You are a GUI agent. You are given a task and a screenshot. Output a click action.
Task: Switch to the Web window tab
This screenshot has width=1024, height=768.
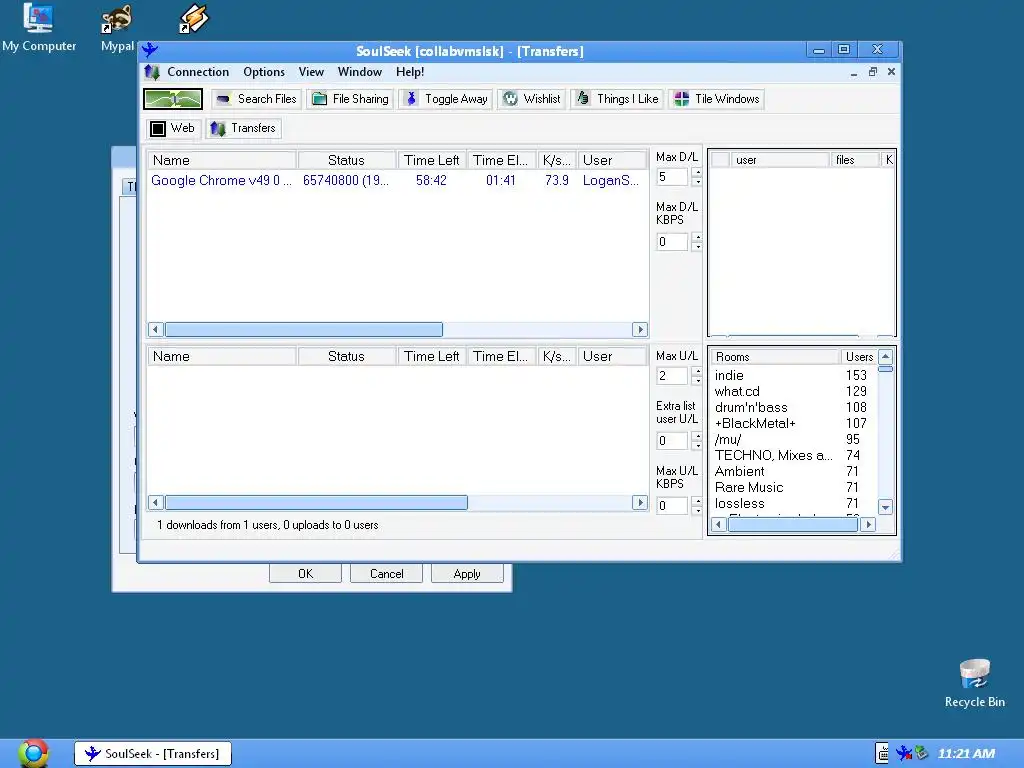coord(172,128)
